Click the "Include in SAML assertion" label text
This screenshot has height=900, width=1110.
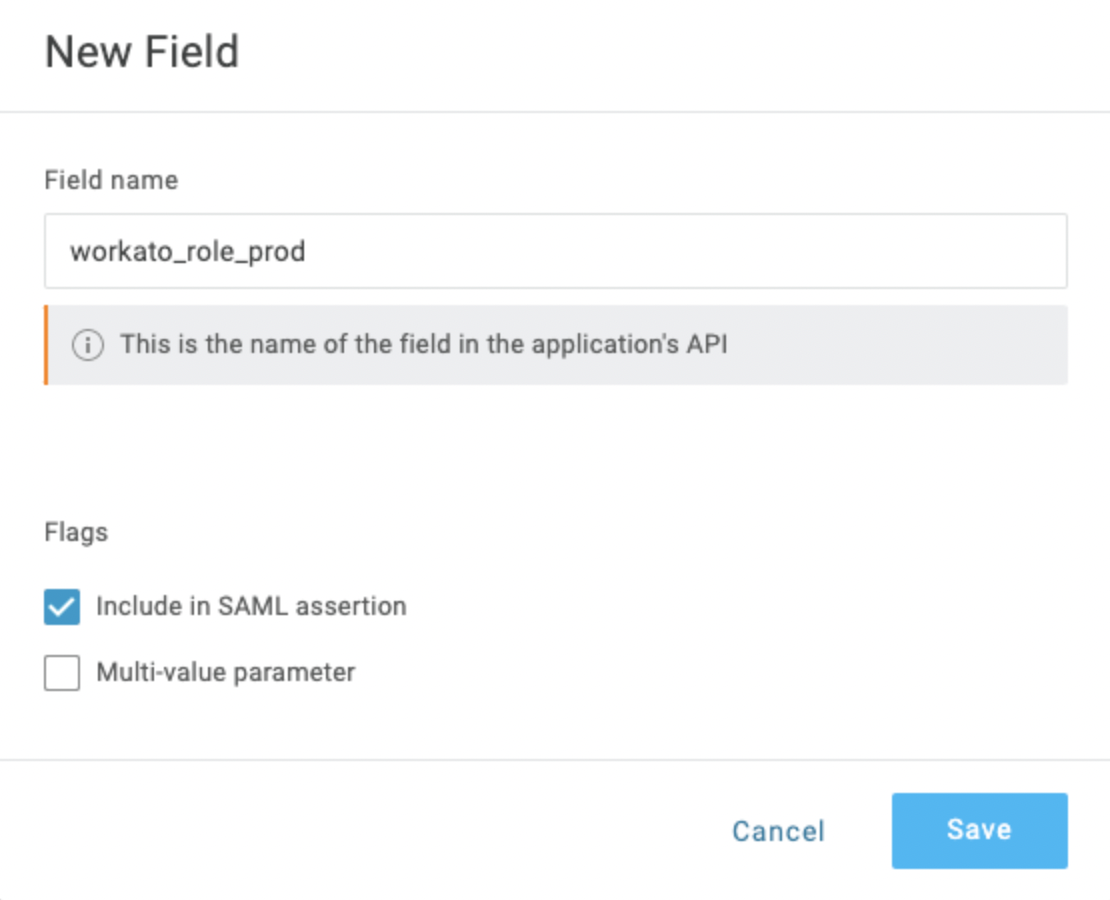251,606
